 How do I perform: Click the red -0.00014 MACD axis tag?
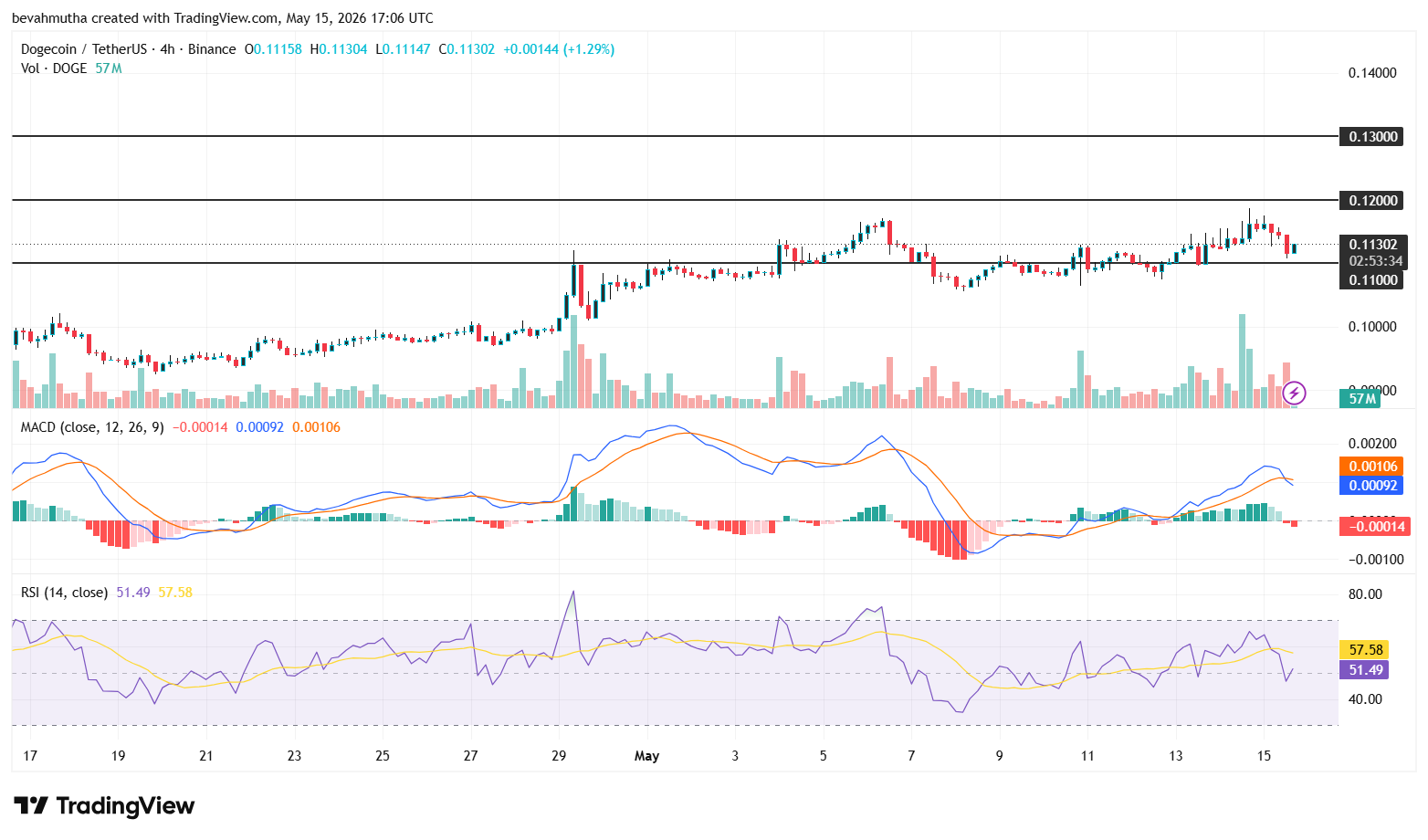pos(1375,526)
